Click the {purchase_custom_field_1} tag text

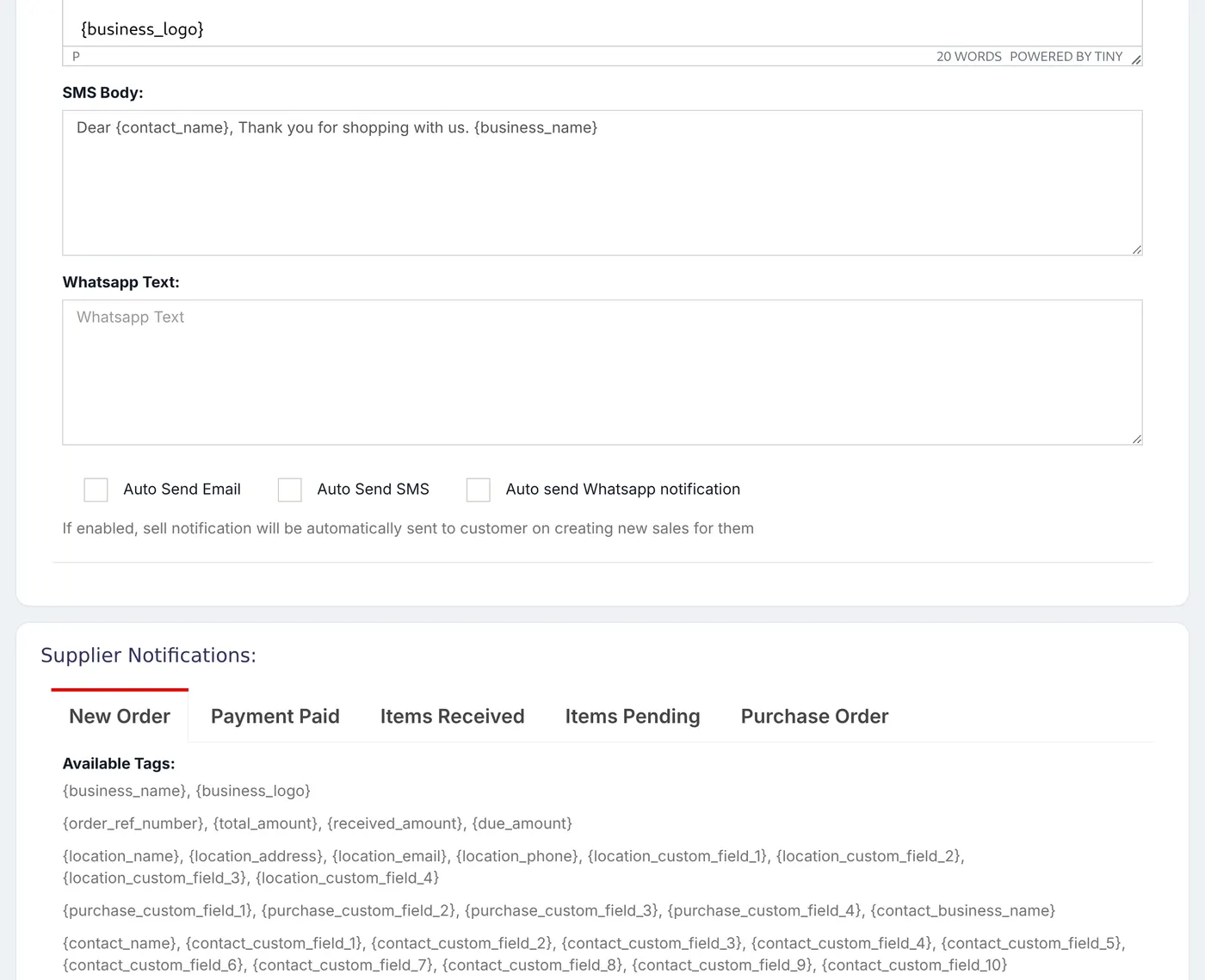[158, 910]
